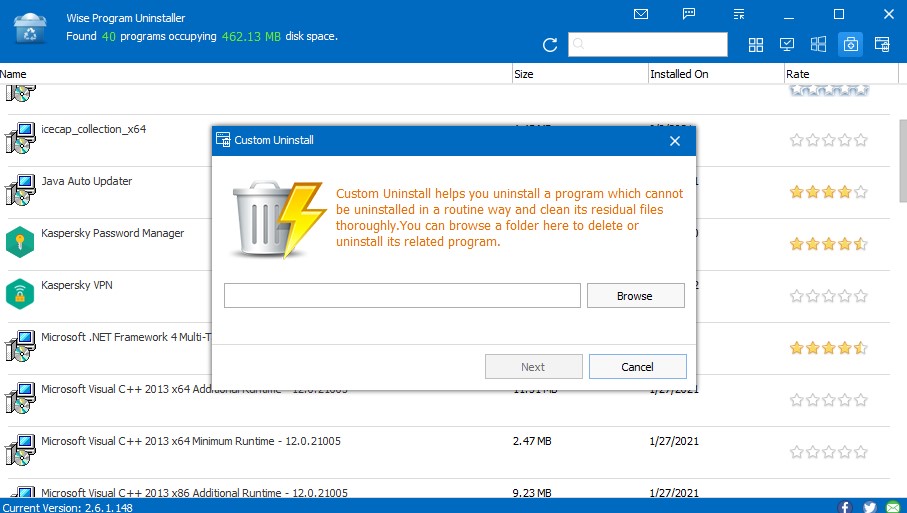Viewport: 907px width, 513px height.
Task: Select the Kaspersky Password Manager icon
Action: pos(20,242)
